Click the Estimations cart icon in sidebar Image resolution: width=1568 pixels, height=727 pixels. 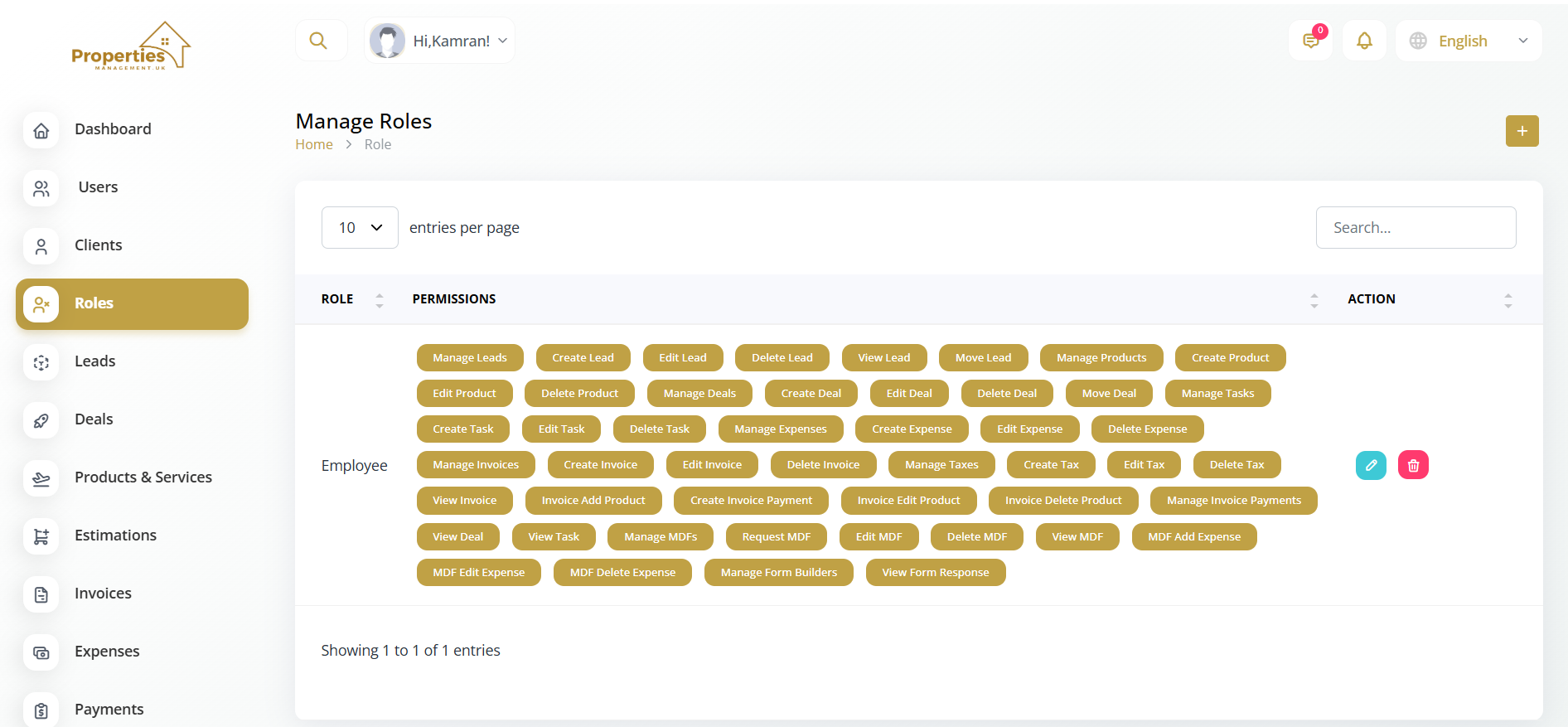tap(41, 536)
